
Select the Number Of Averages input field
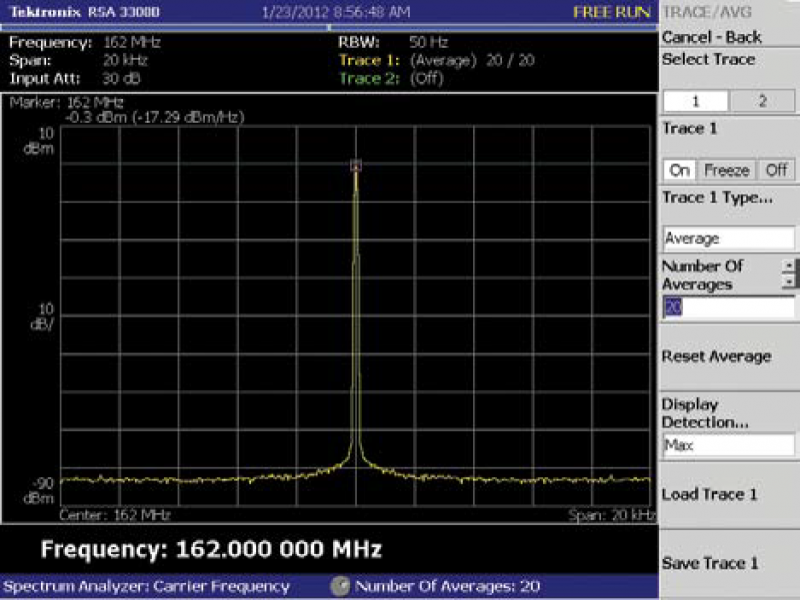pyautogui.click(x=728, y=306)
